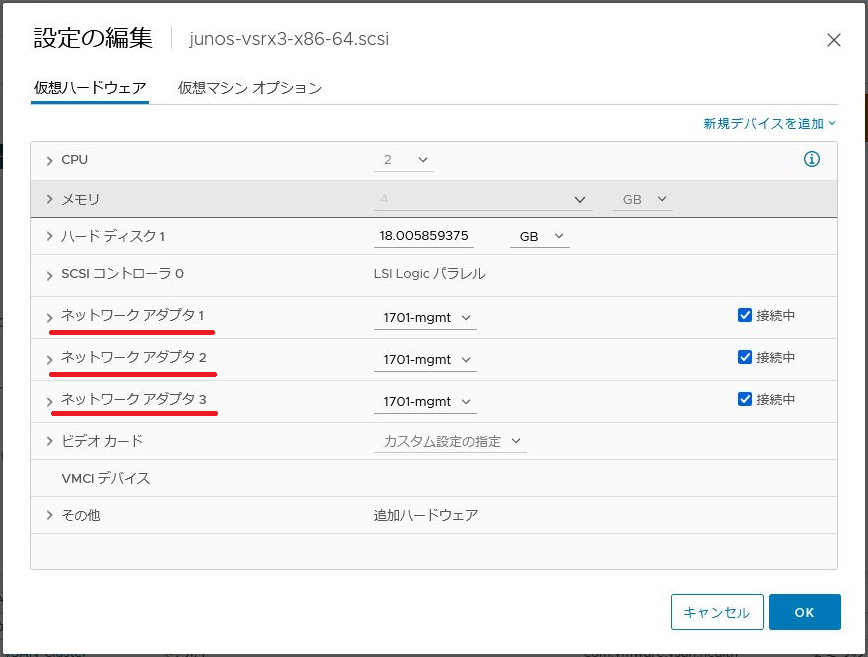
Task: Click the キャンセル button
Action: 717,612
